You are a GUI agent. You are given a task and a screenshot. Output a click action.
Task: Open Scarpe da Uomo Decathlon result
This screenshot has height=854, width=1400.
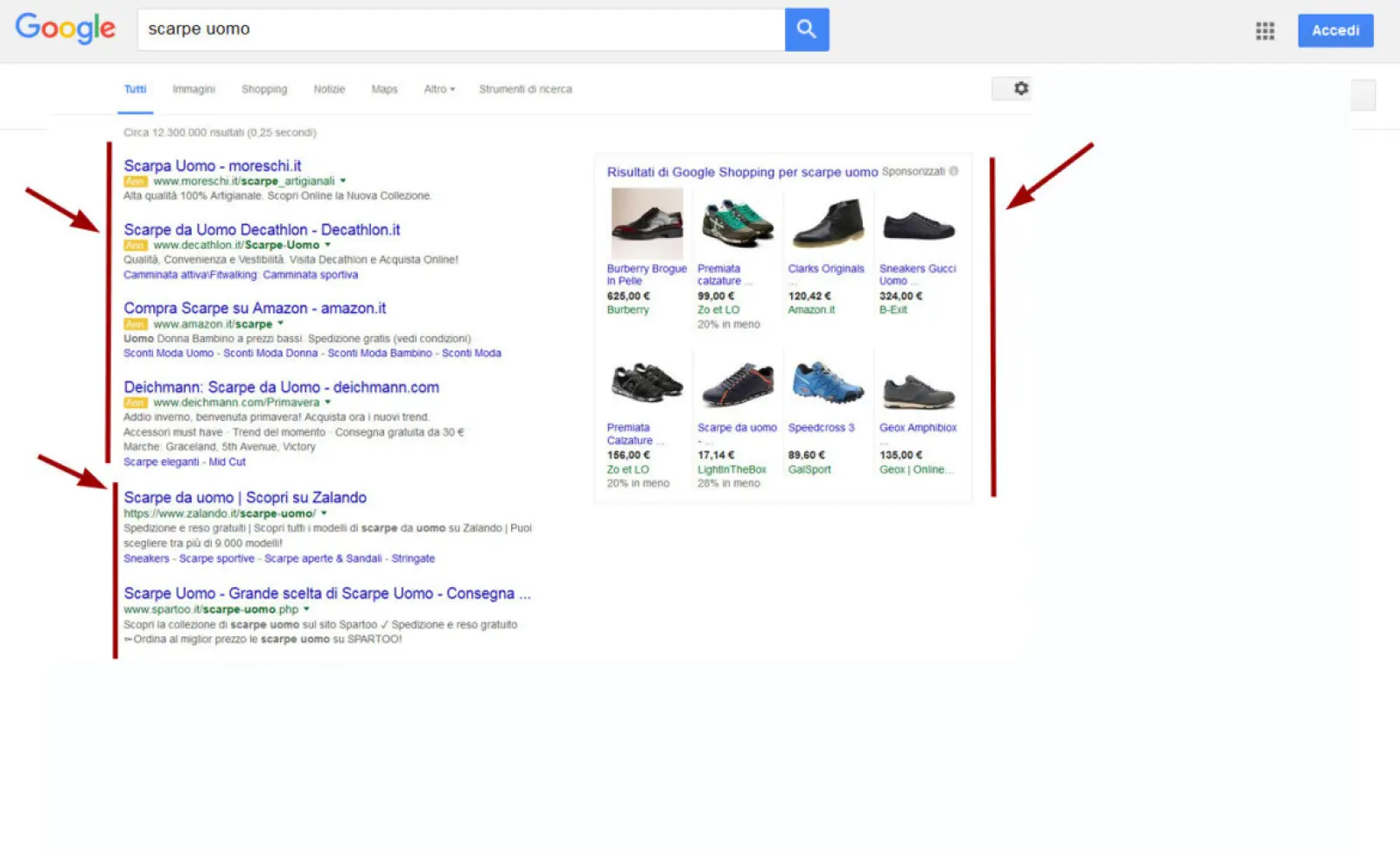262,229
